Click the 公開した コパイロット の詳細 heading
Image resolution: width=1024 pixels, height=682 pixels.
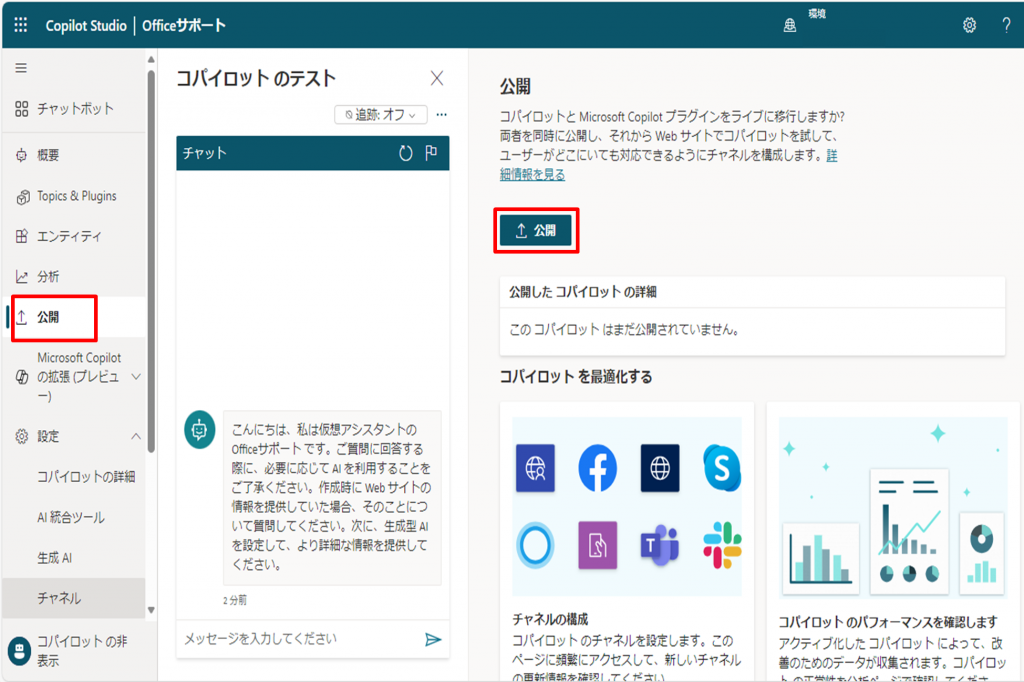tap(583, 292)
